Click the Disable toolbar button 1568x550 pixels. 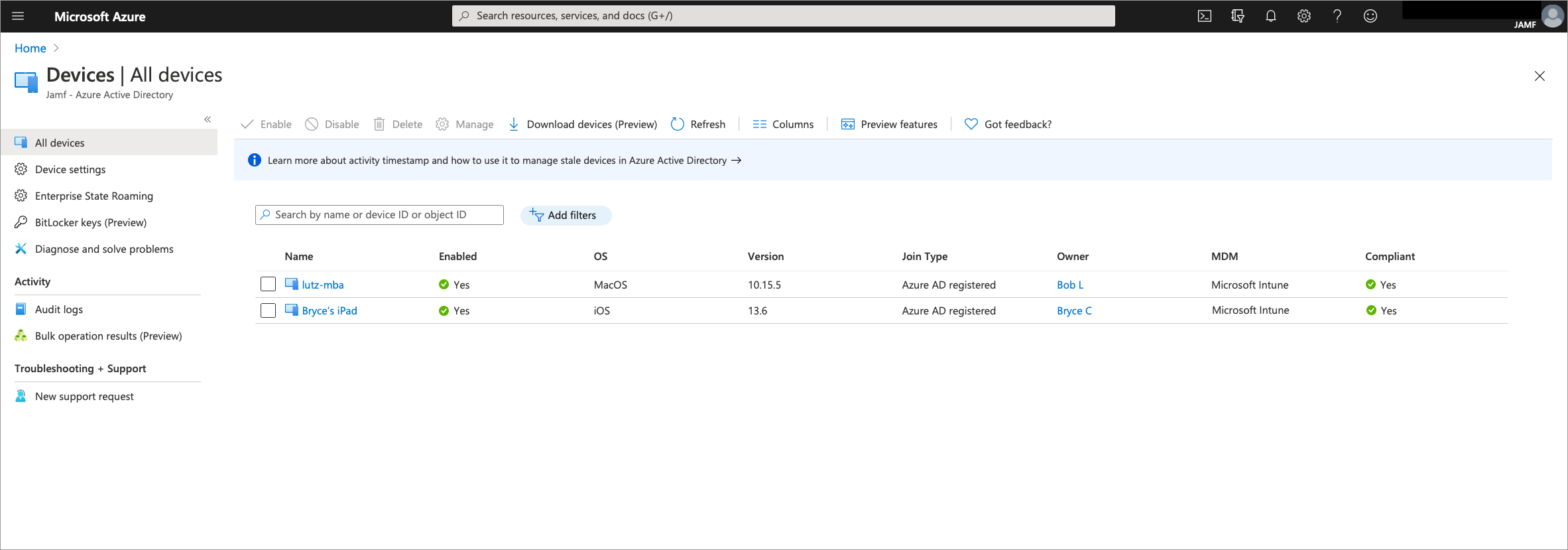[332, 124]
